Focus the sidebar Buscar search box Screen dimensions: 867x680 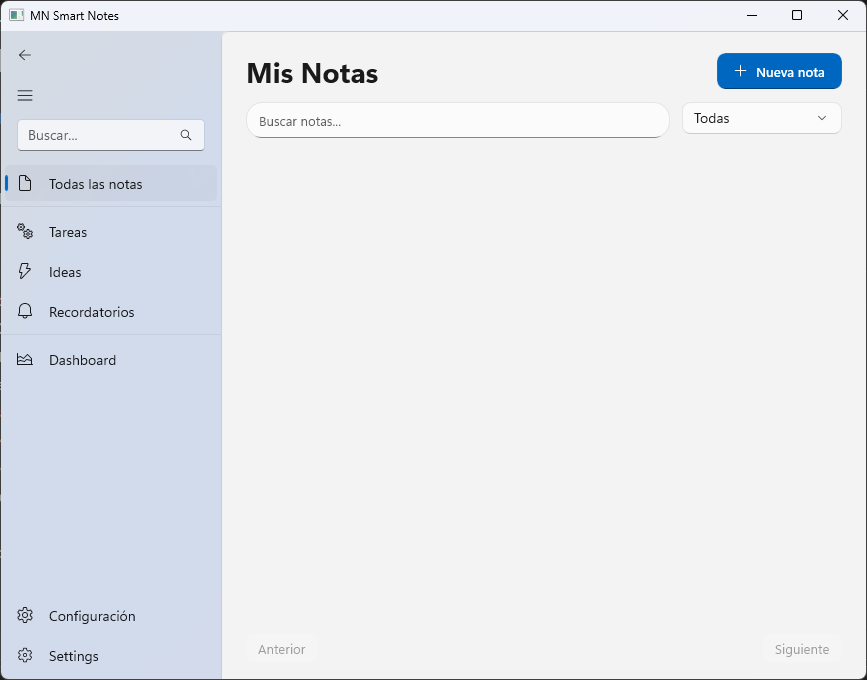(x=111, y=135)
